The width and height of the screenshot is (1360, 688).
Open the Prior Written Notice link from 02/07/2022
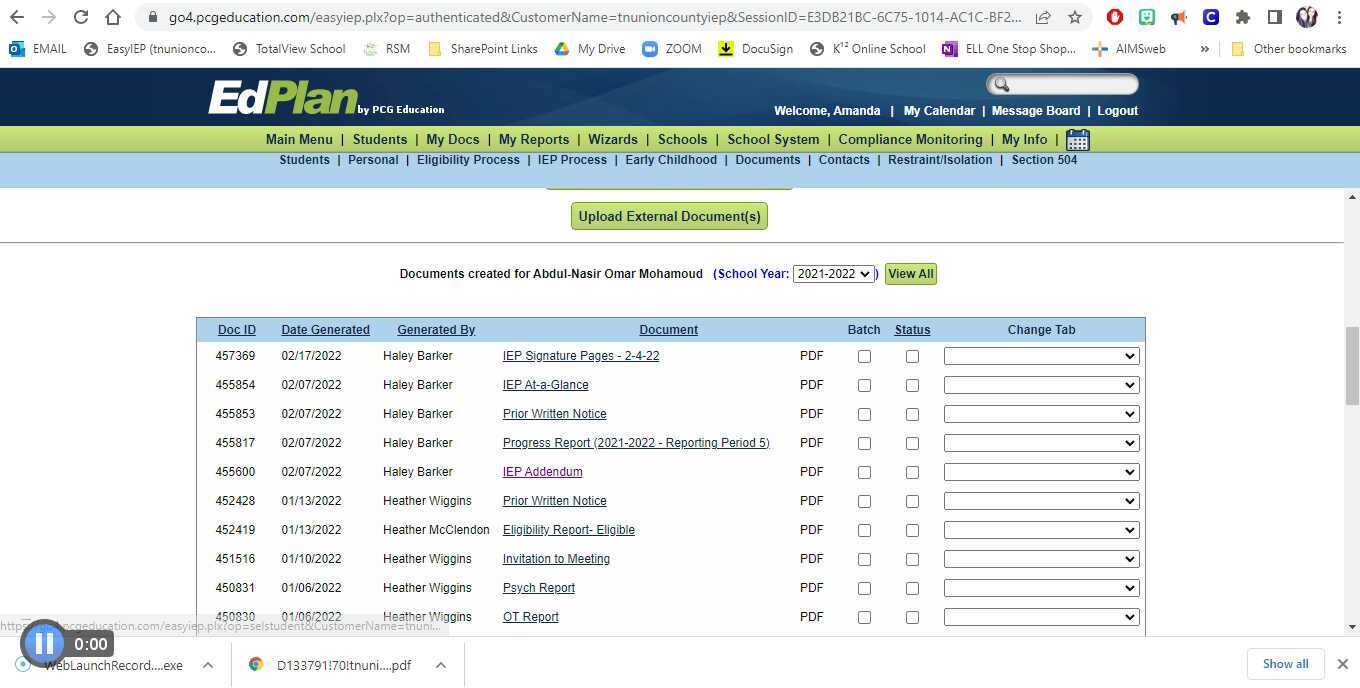554,414
